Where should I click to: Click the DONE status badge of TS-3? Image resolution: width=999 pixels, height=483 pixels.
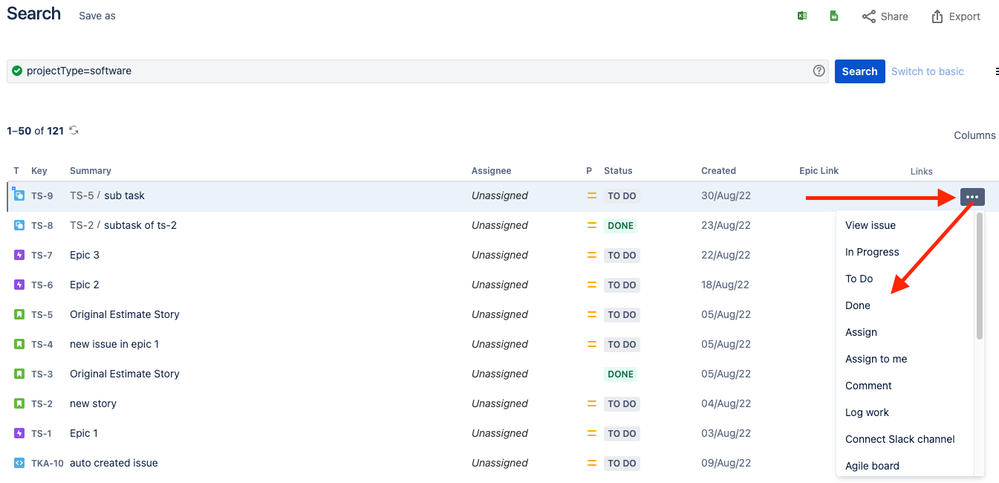tap(621, 374)
